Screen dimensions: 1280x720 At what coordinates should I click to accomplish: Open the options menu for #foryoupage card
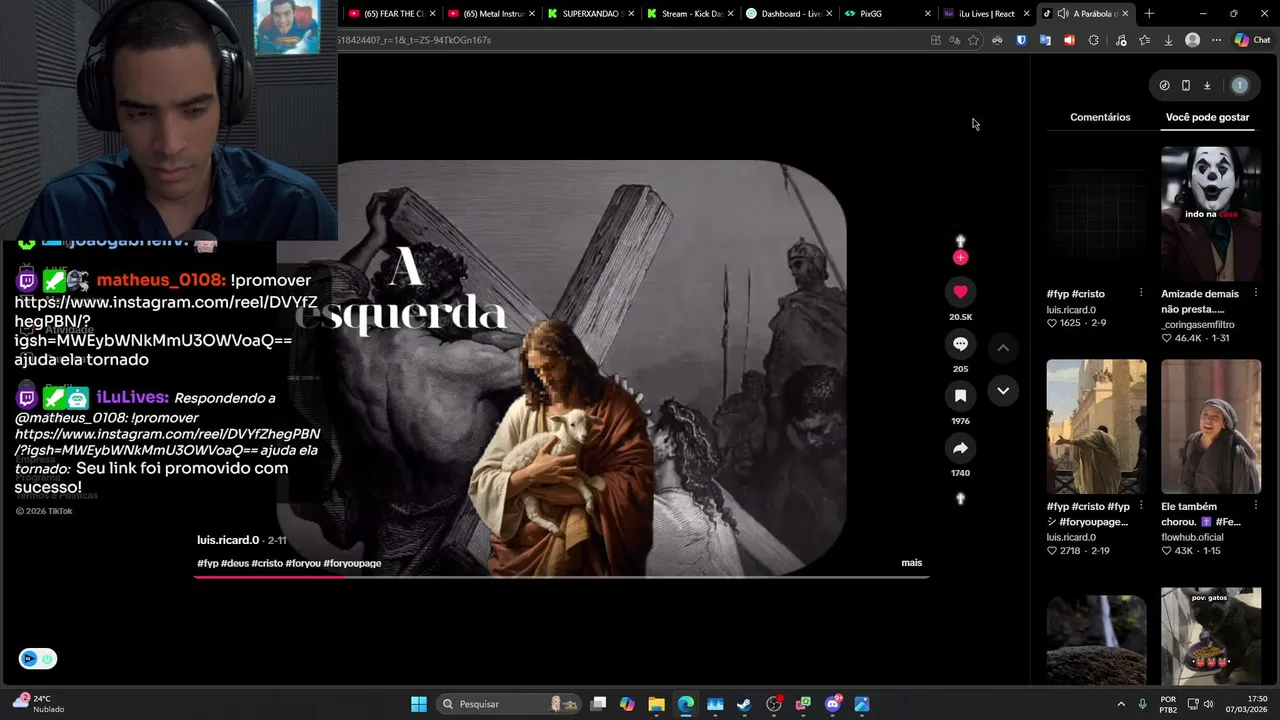pyautogui.click(x=1141, y=506)
